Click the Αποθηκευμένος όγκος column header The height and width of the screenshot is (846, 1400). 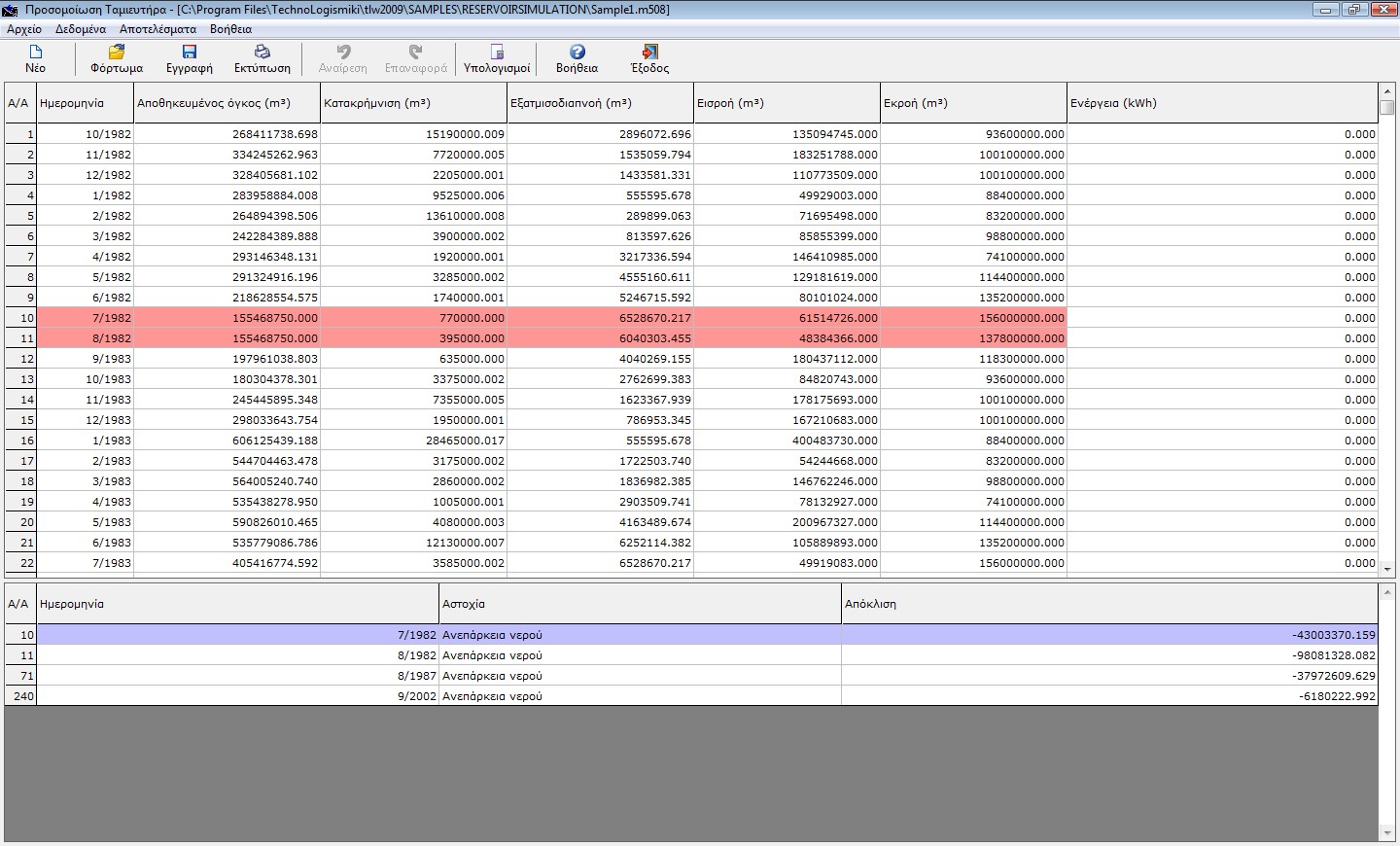[x=227, y=103]
